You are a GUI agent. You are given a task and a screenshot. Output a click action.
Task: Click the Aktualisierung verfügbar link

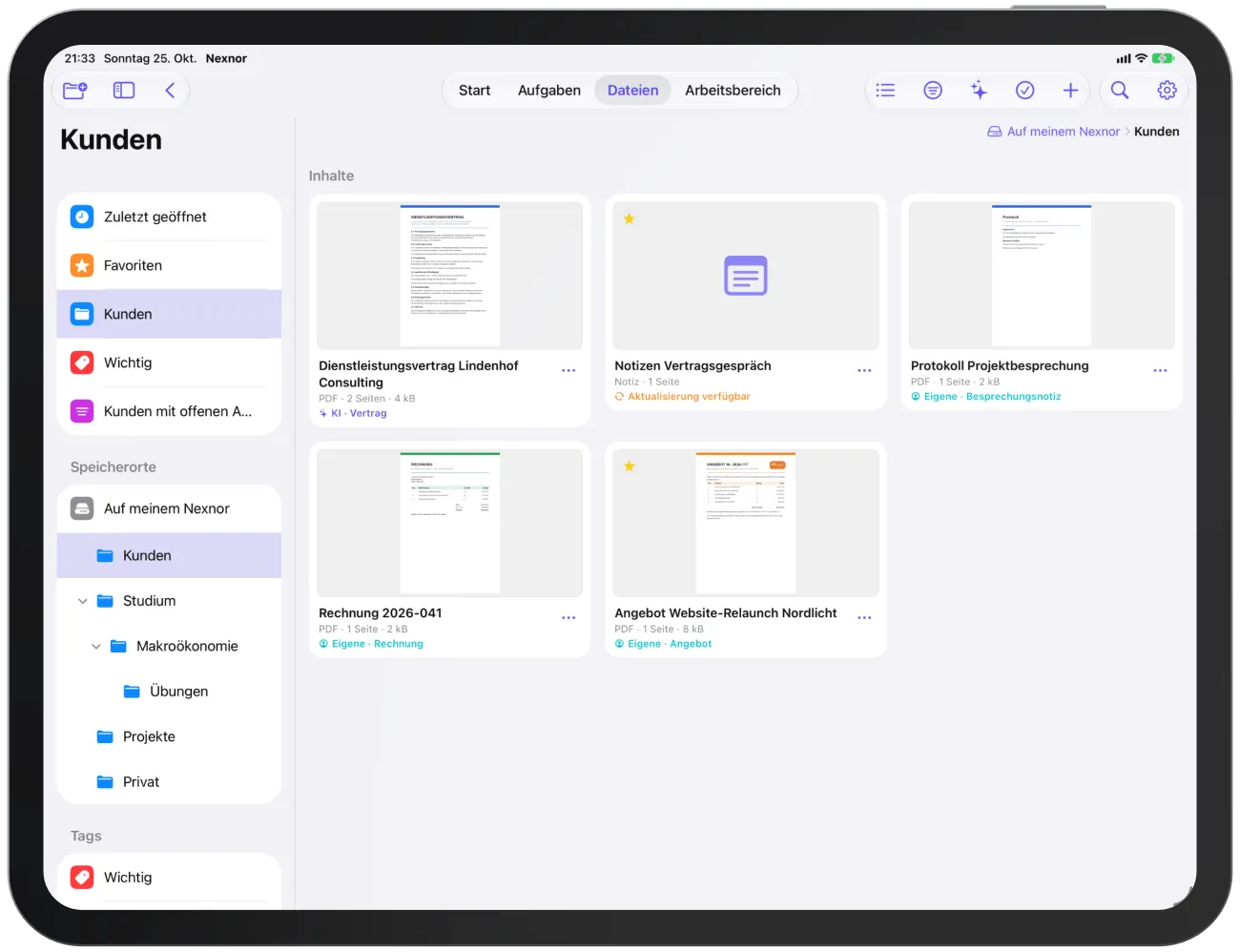click(x=682, y=397)
